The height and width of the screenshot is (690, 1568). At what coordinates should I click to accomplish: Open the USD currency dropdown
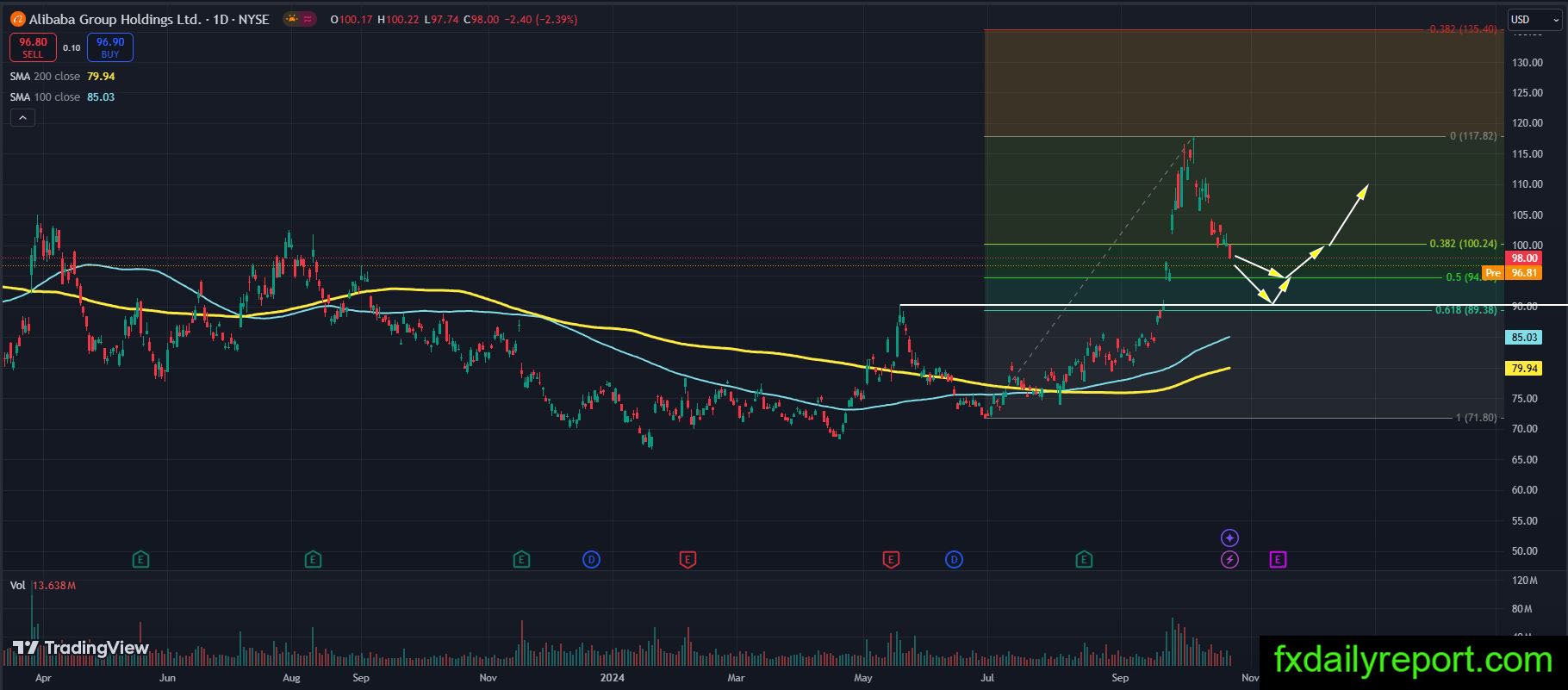coord(1534,20)
